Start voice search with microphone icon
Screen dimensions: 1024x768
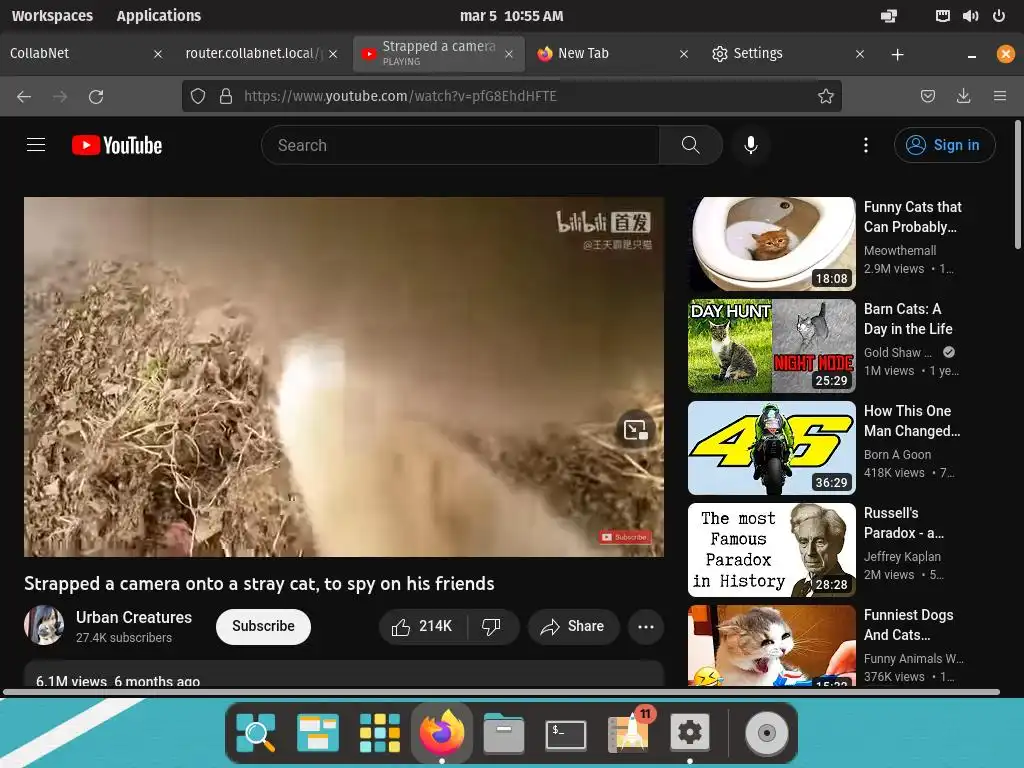pos(751,145)
